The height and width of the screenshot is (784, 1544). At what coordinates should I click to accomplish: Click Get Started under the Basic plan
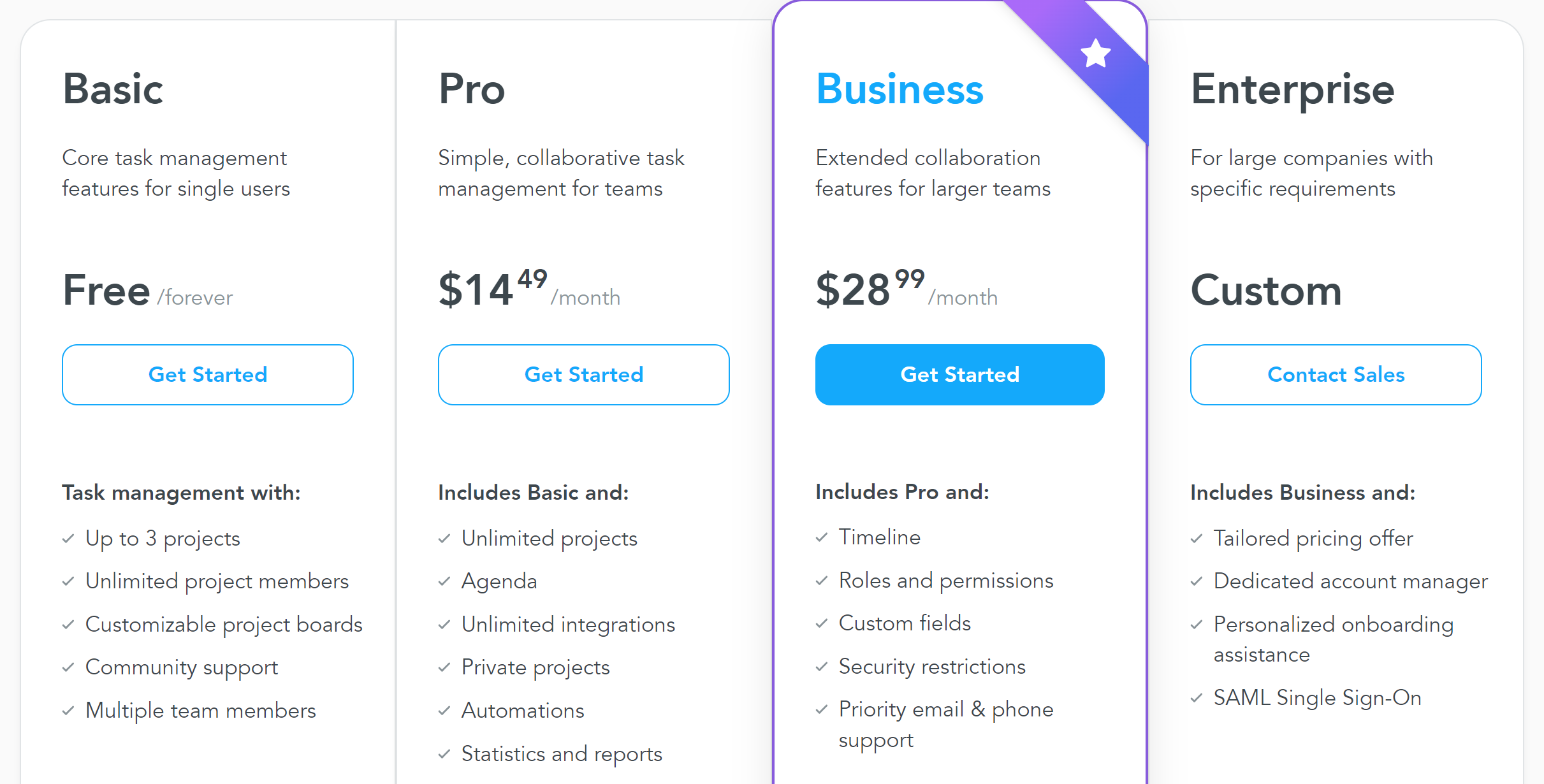[x=208, y=374]
